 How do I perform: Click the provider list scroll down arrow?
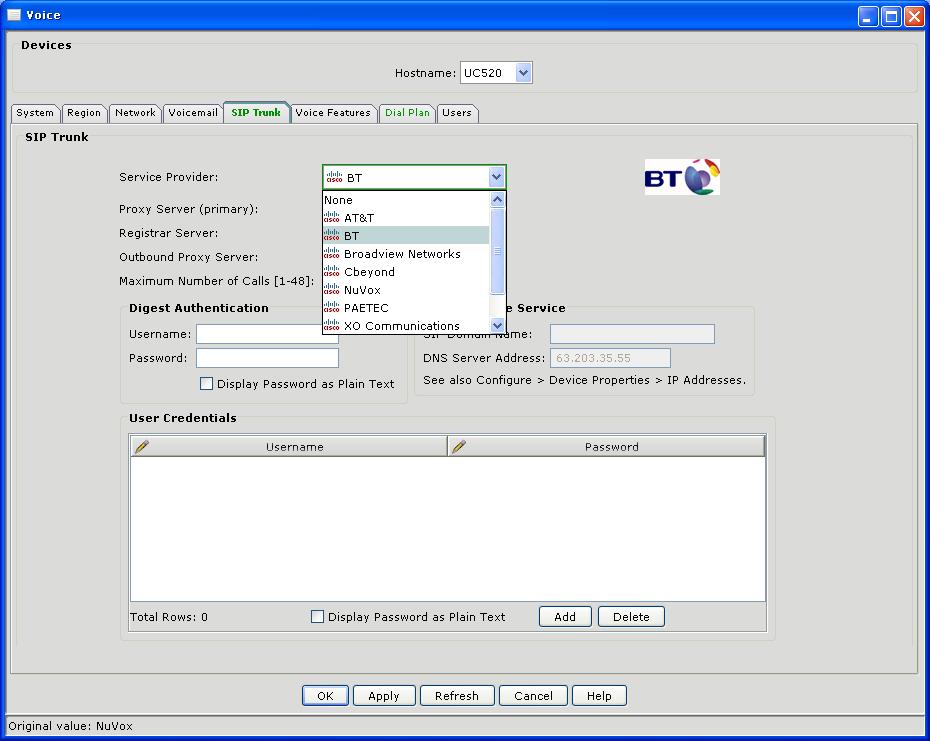pyautogui.click(x=498, y=325)
